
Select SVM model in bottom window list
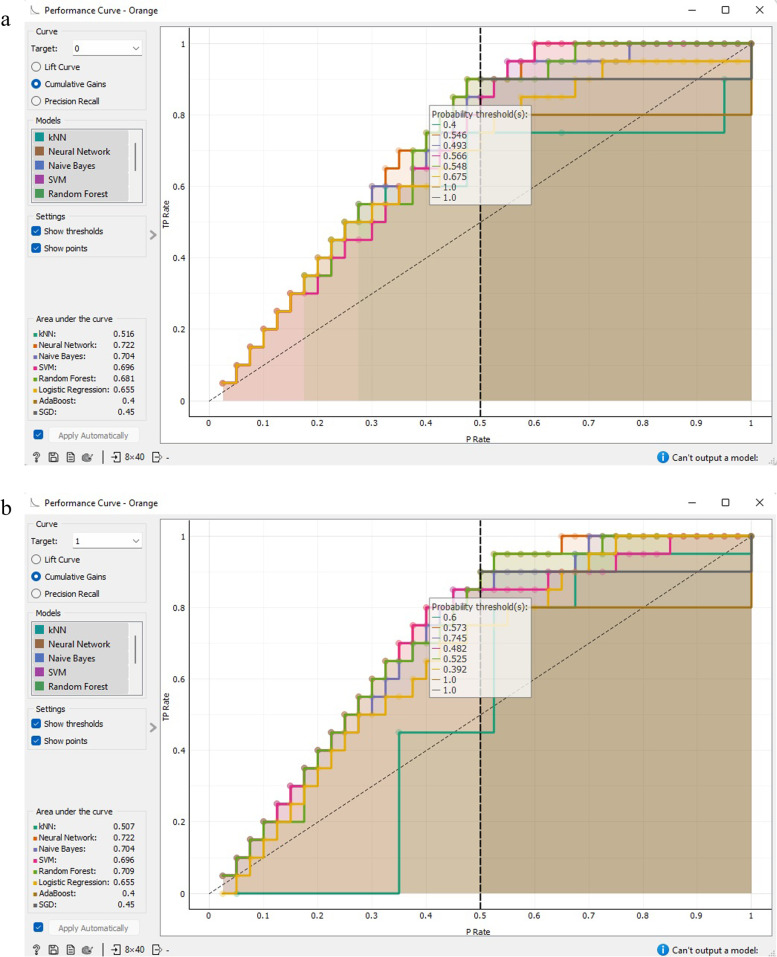tap(80, 672)
